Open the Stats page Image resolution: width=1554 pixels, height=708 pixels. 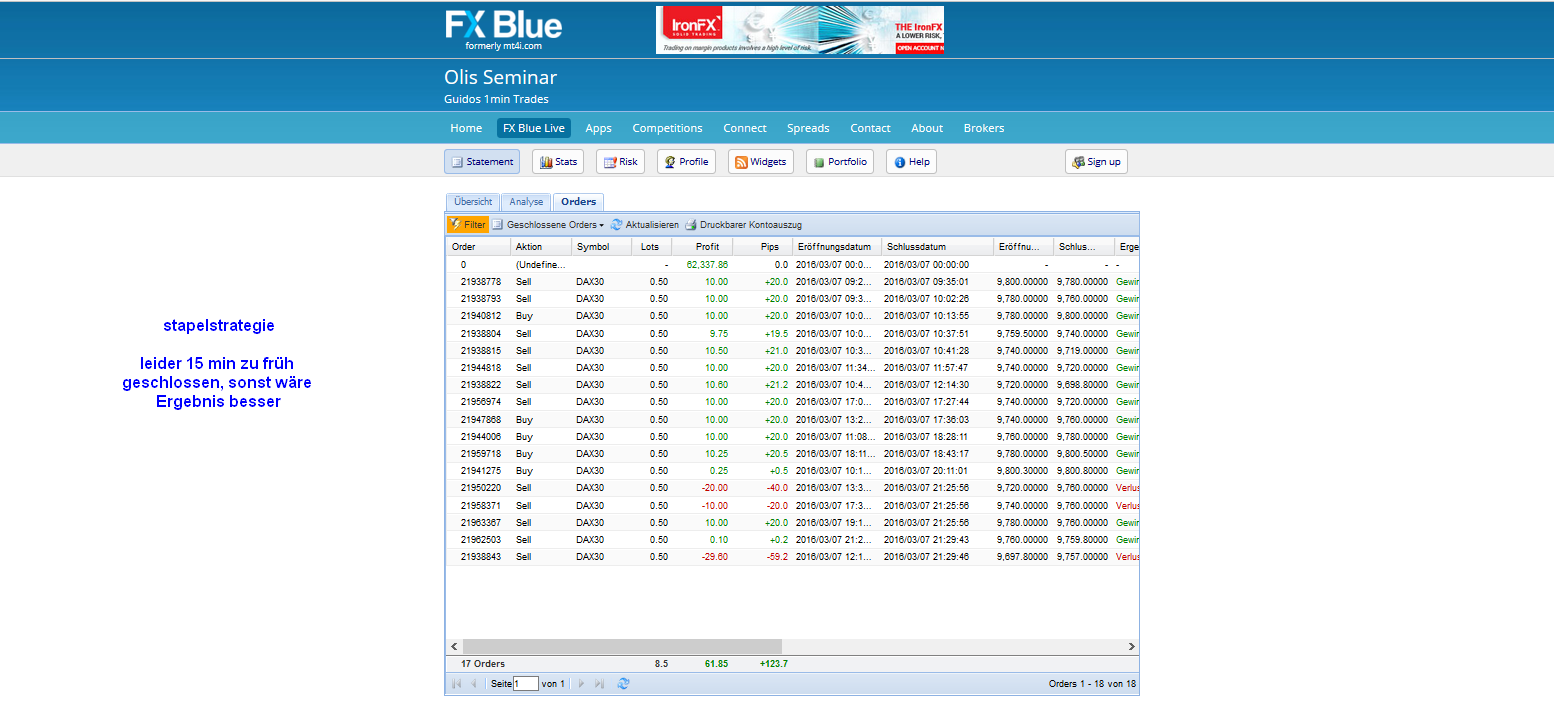click(558, 162)
